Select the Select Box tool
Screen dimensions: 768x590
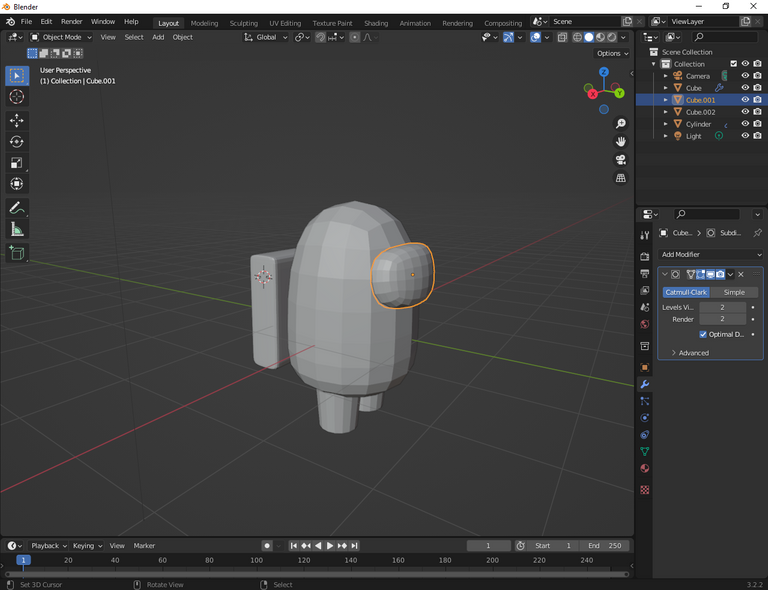pyautogui.click(x=17, y=76)
